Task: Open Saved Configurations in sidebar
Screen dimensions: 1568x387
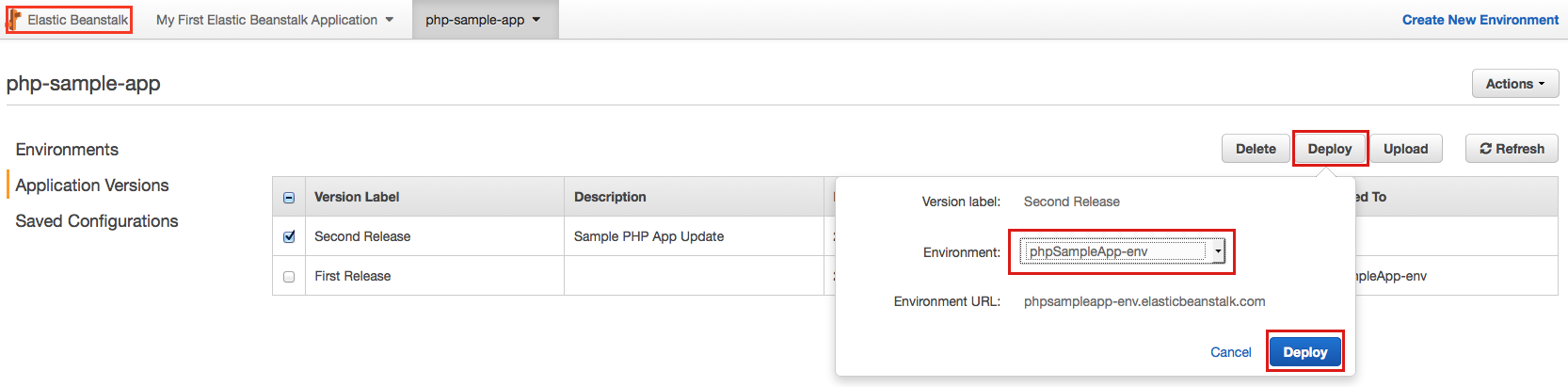Action: coord(97,221)
